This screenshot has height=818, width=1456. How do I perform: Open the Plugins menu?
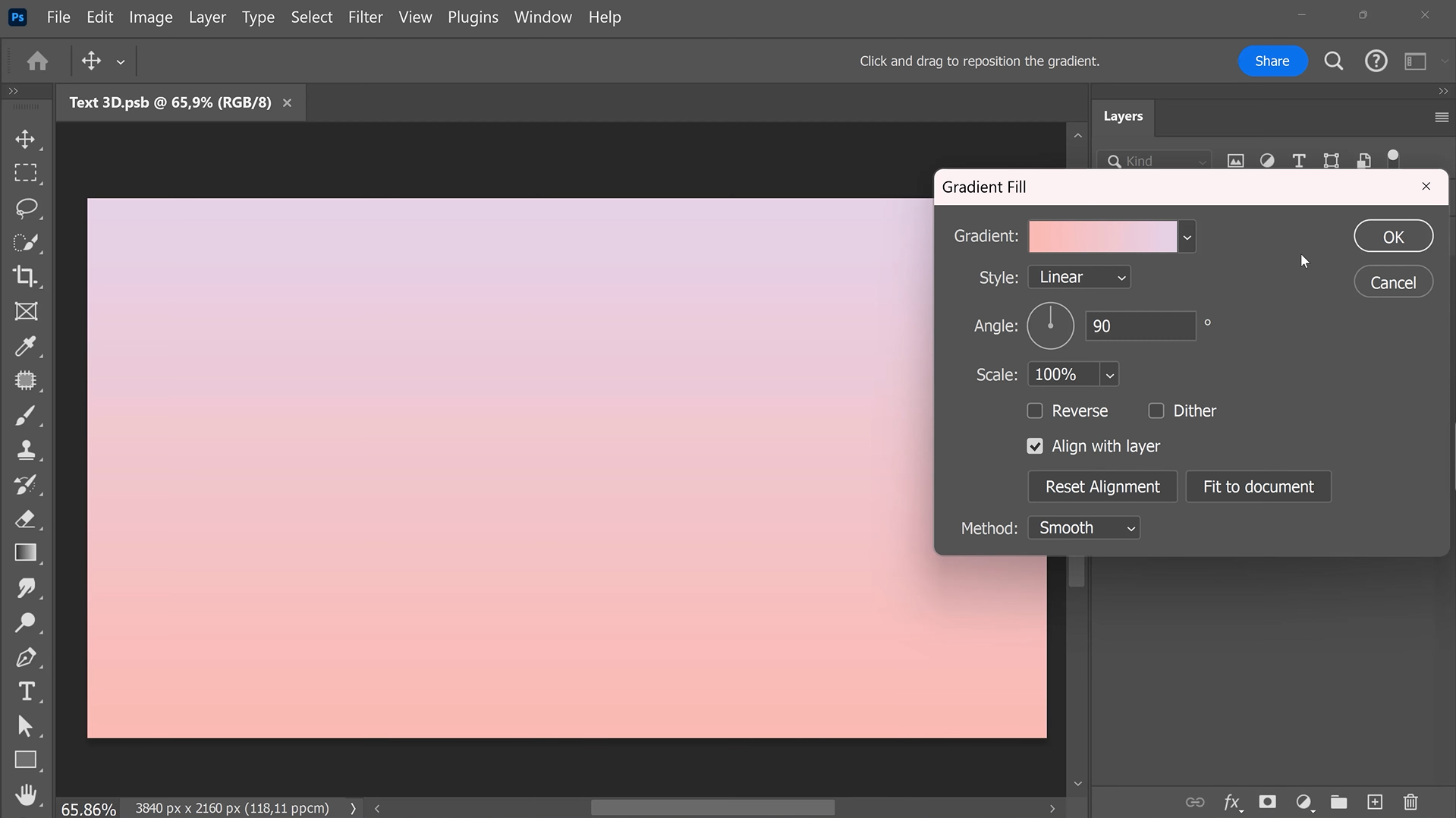473,17
